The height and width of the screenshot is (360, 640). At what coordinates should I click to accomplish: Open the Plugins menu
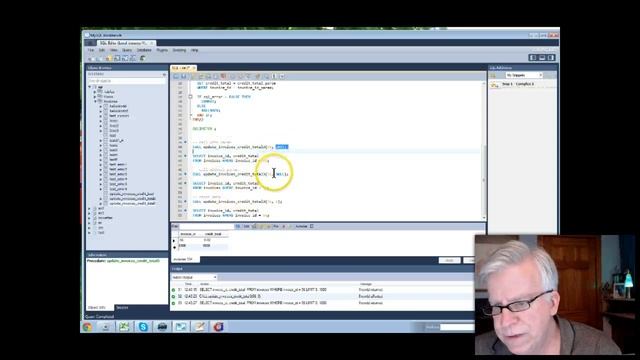(x=162, y=50)
